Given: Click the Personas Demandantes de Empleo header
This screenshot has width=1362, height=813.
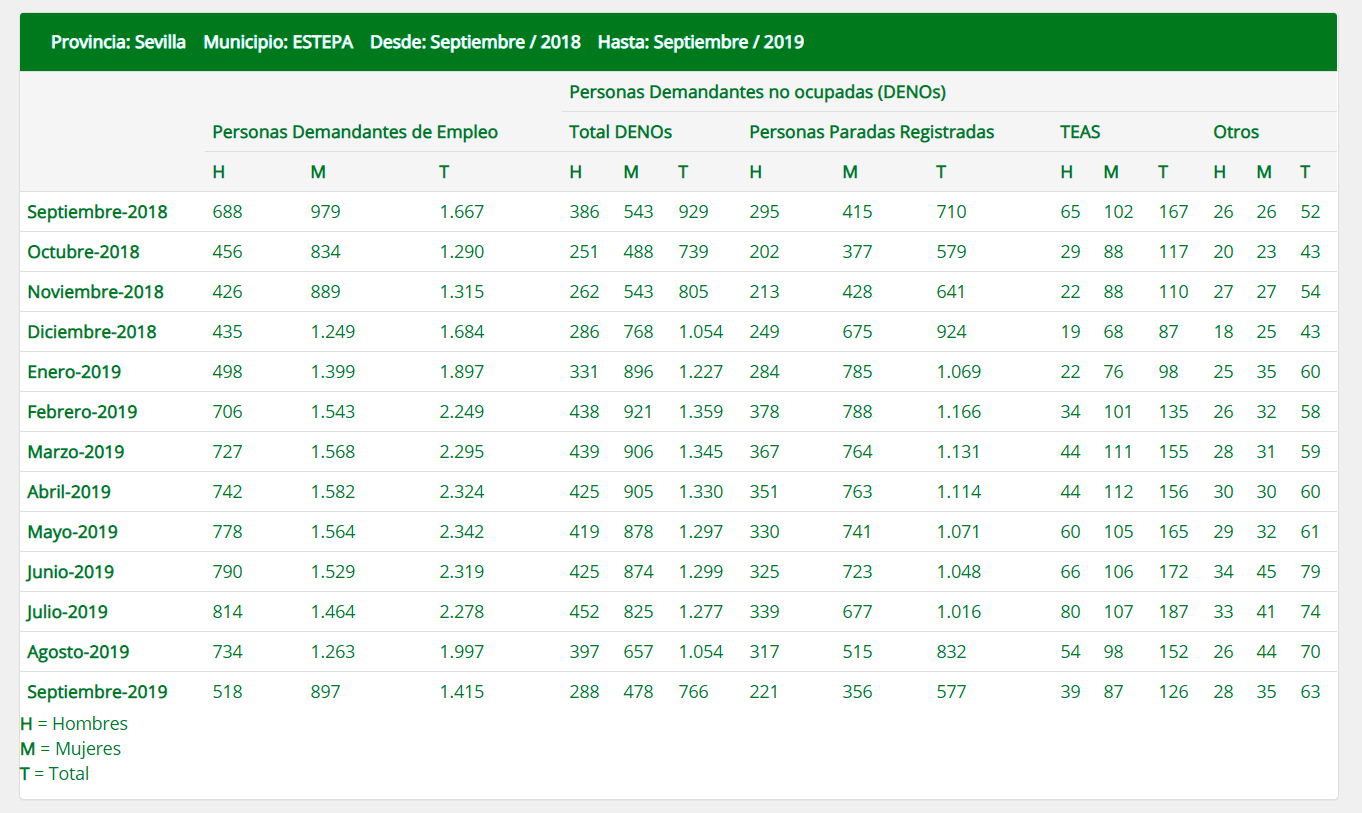Looking at the screenshot, I should [x=355, y=132].
